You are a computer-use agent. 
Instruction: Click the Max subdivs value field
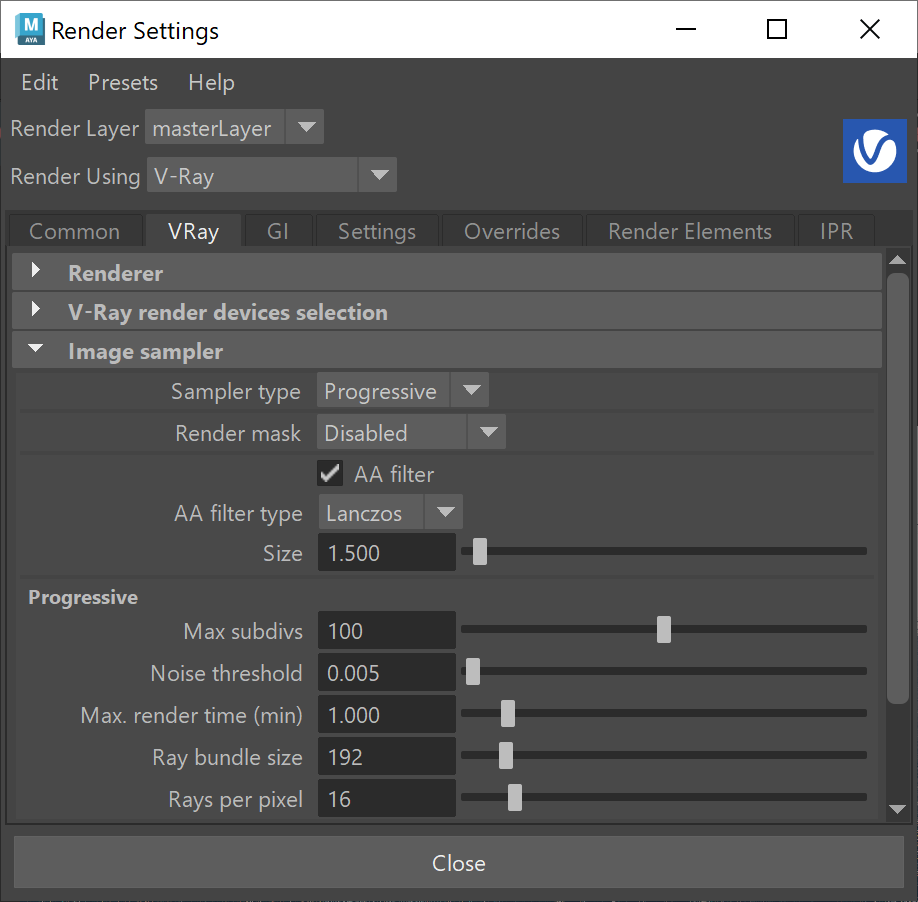(387, 630)
